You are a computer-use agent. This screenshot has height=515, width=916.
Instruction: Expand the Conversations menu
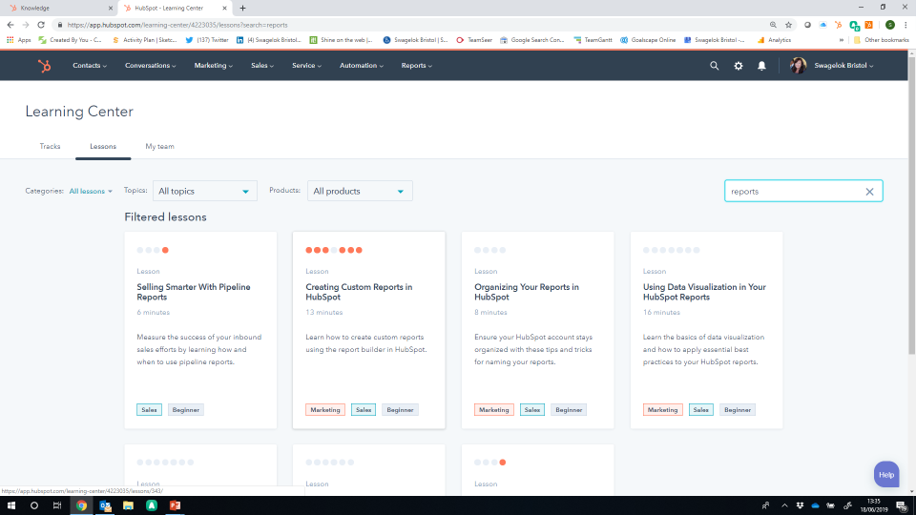[x=150, y=66]
